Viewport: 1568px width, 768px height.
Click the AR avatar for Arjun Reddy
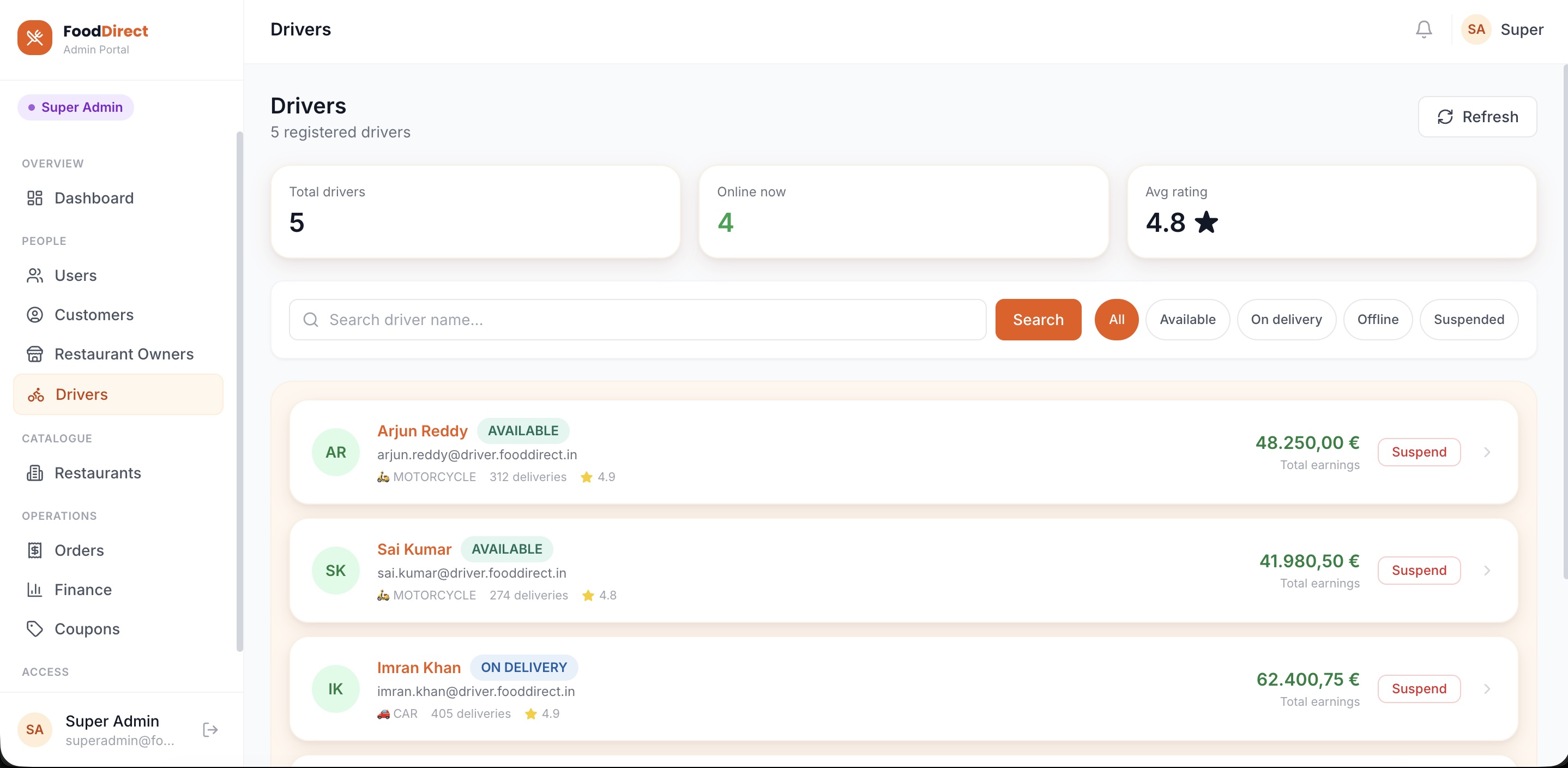(x=335, y=452)
